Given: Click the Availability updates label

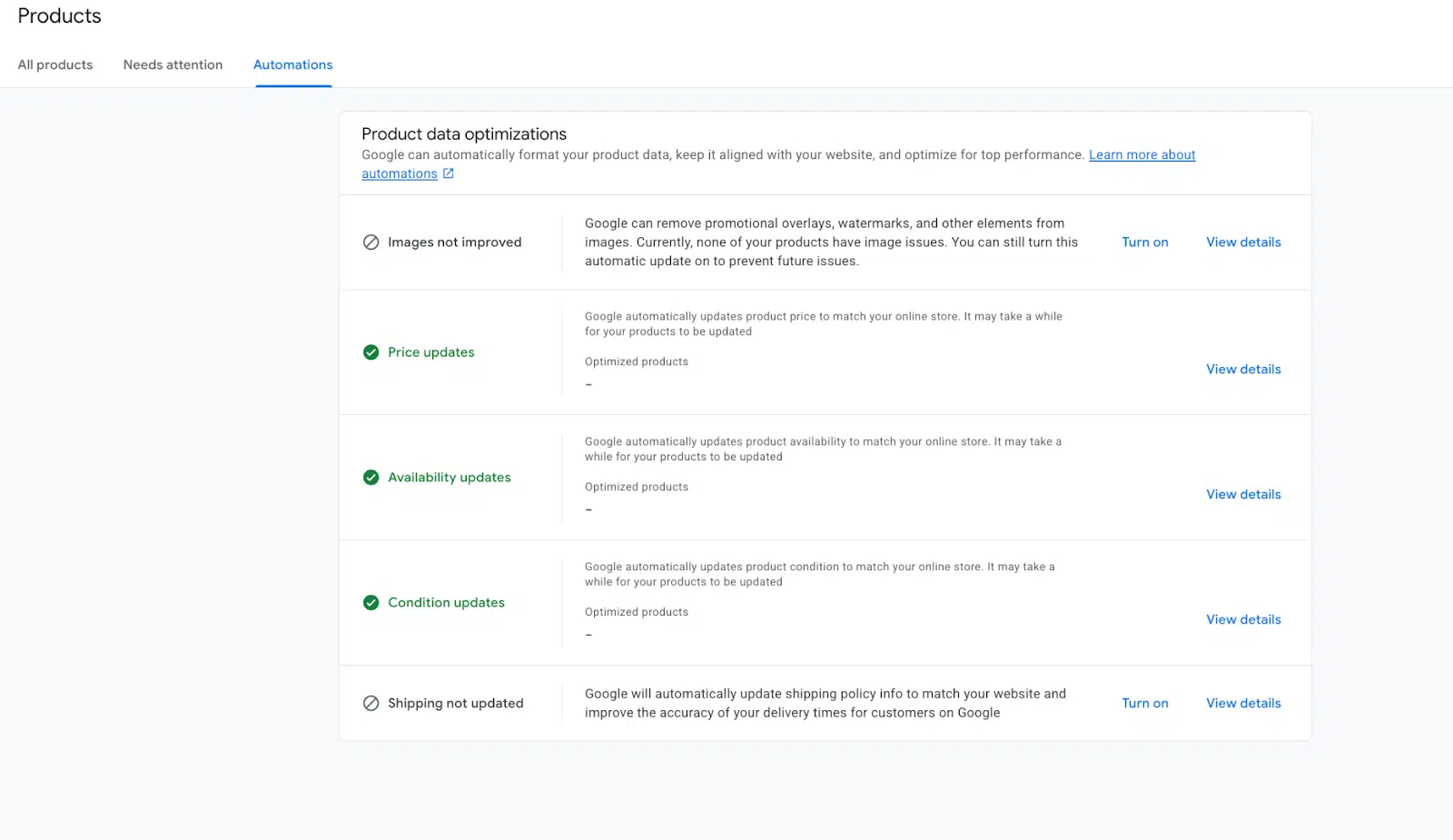Looking at the screenshot, I should pyautogui.click(x=449, y=478).
